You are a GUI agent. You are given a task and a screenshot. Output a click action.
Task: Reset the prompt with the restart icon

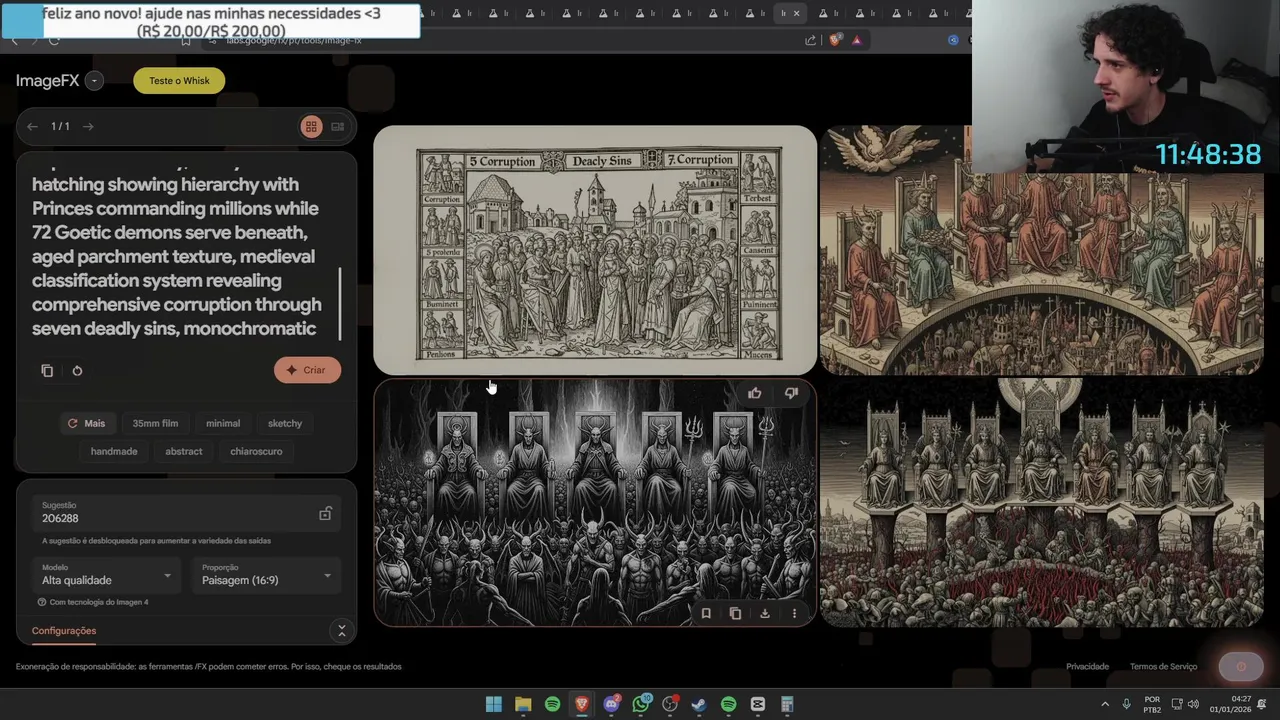77,370
